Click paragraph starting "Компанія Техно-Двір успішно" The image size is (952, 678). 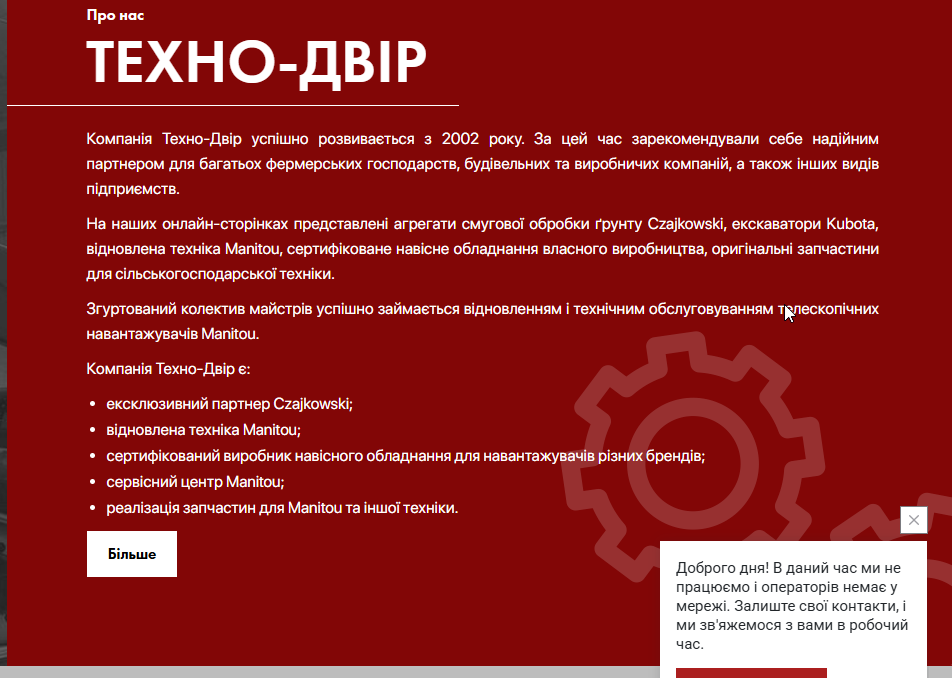click(483, 163)
